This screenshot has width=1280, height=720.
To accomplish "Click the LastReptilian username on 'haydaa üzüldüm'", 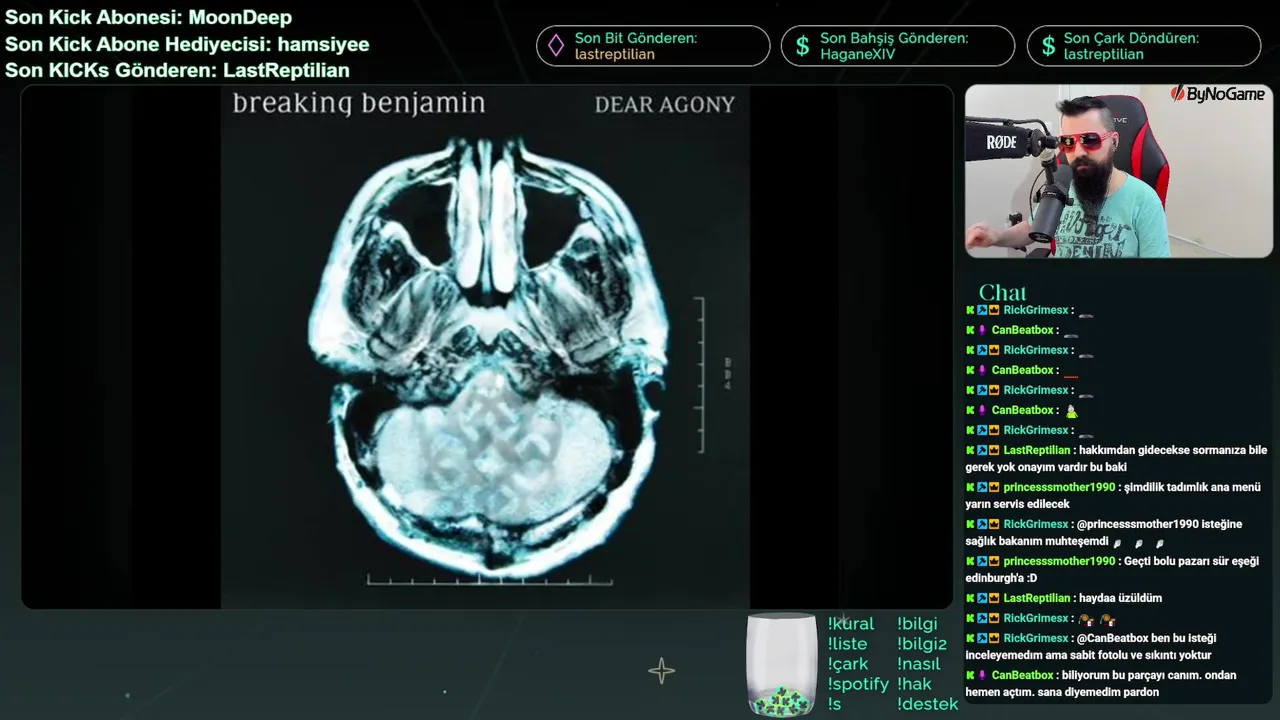I will (1037, 598).
